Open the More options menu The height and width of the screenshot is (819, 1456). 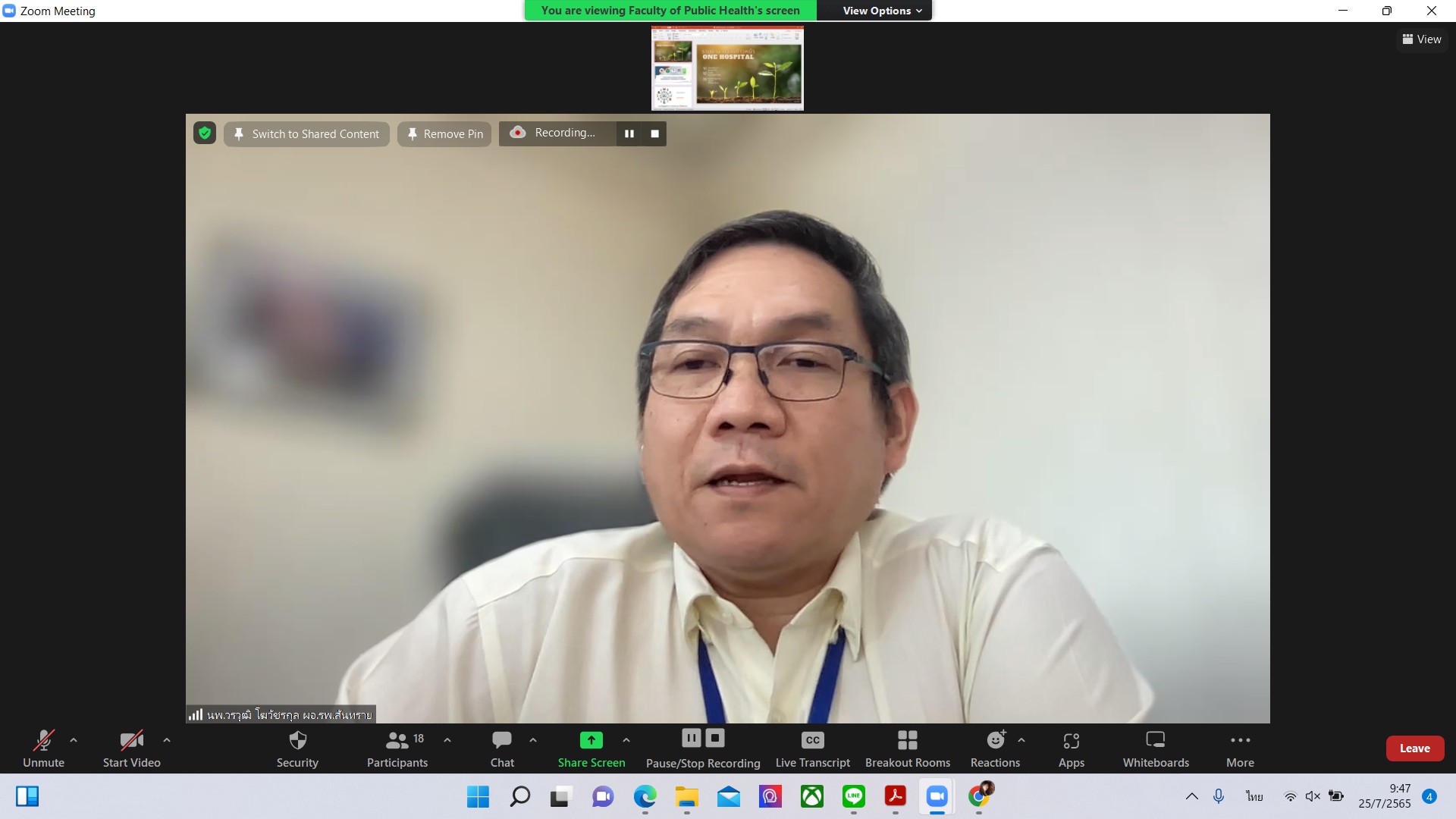(1240, 748)
